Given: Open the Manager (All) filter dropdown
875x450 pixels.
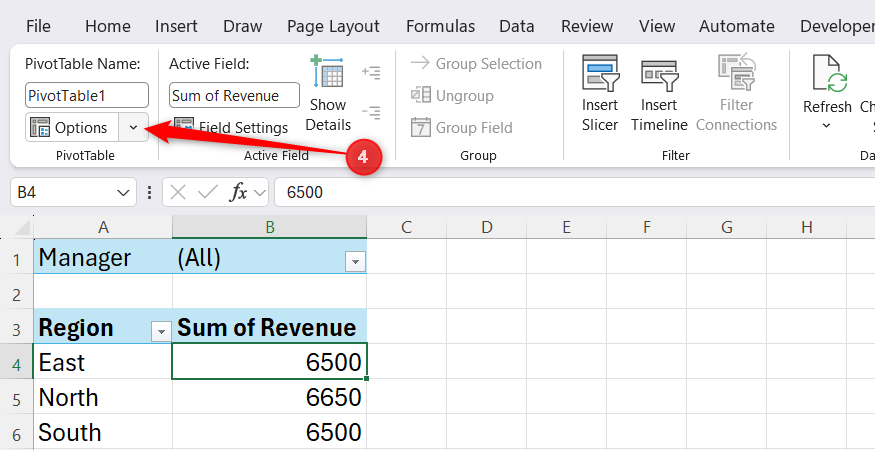Looking at the screenshot, I should (x=355, y=261).
